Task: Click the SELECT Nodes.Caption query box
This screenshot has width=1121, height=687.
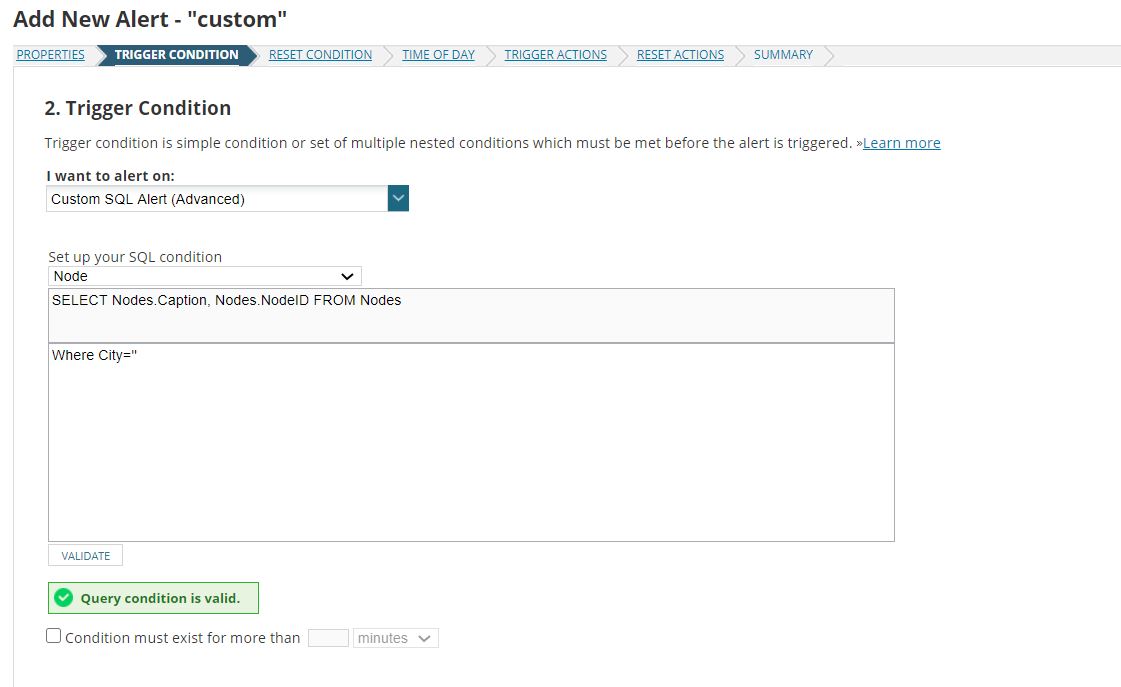Action: tap(470, 315)
